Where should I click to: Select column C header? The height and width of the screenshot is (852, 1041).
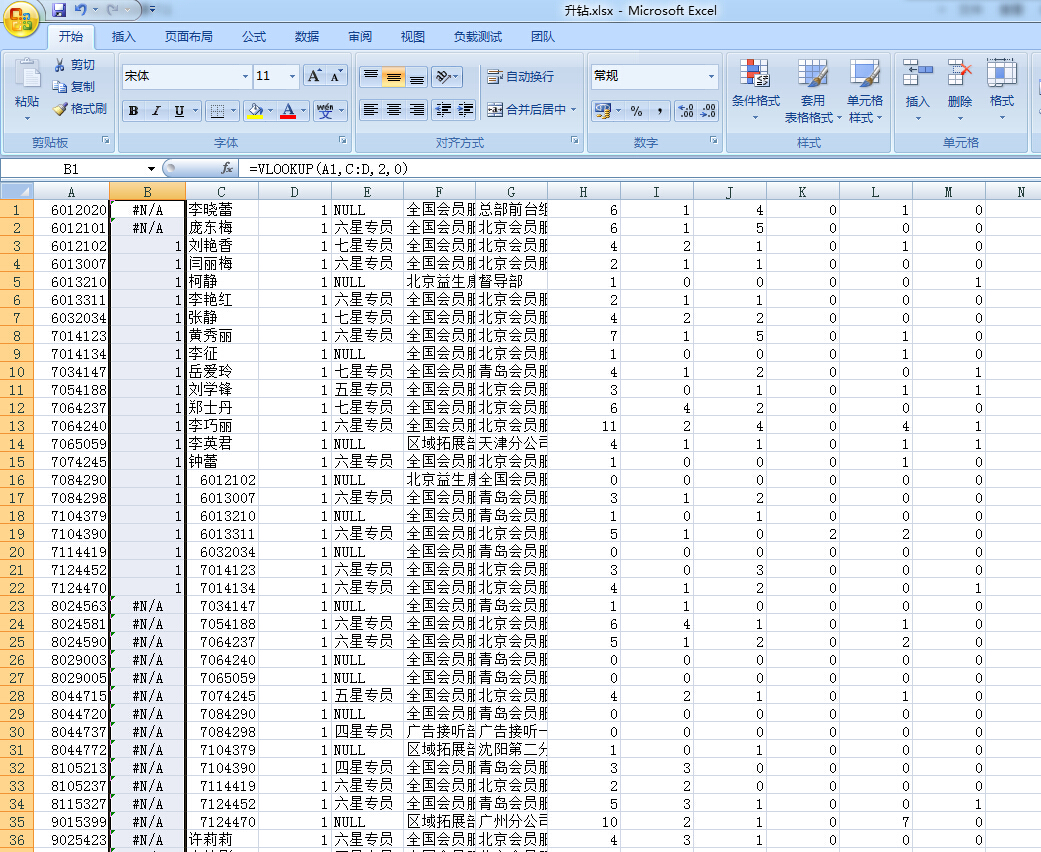[222, 191]
